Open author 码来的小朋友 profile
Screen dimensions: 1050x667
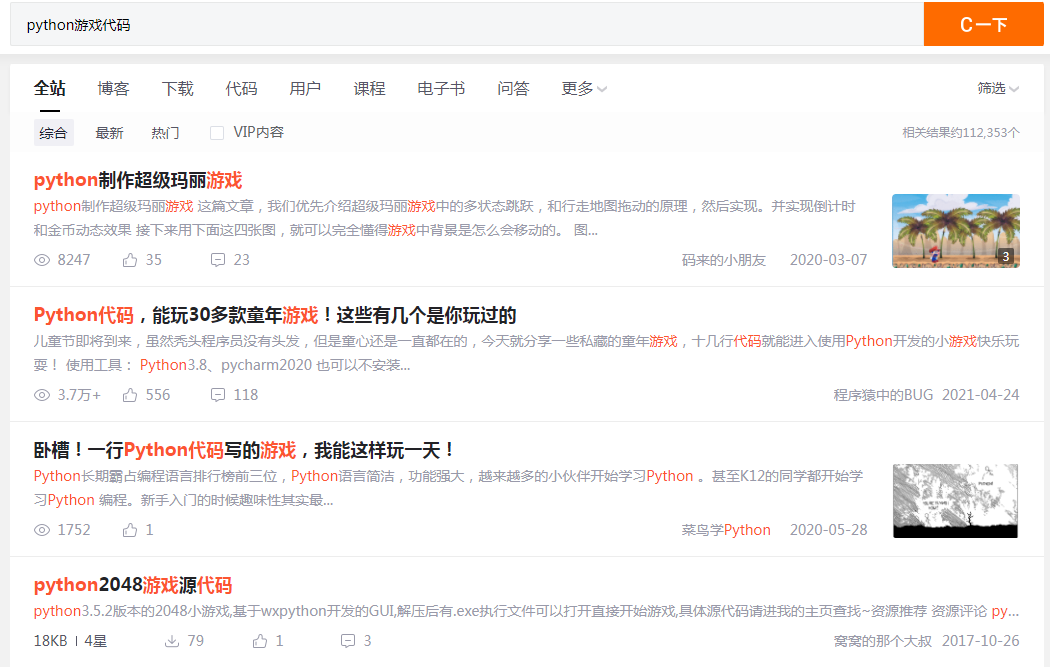coord(723,260)
